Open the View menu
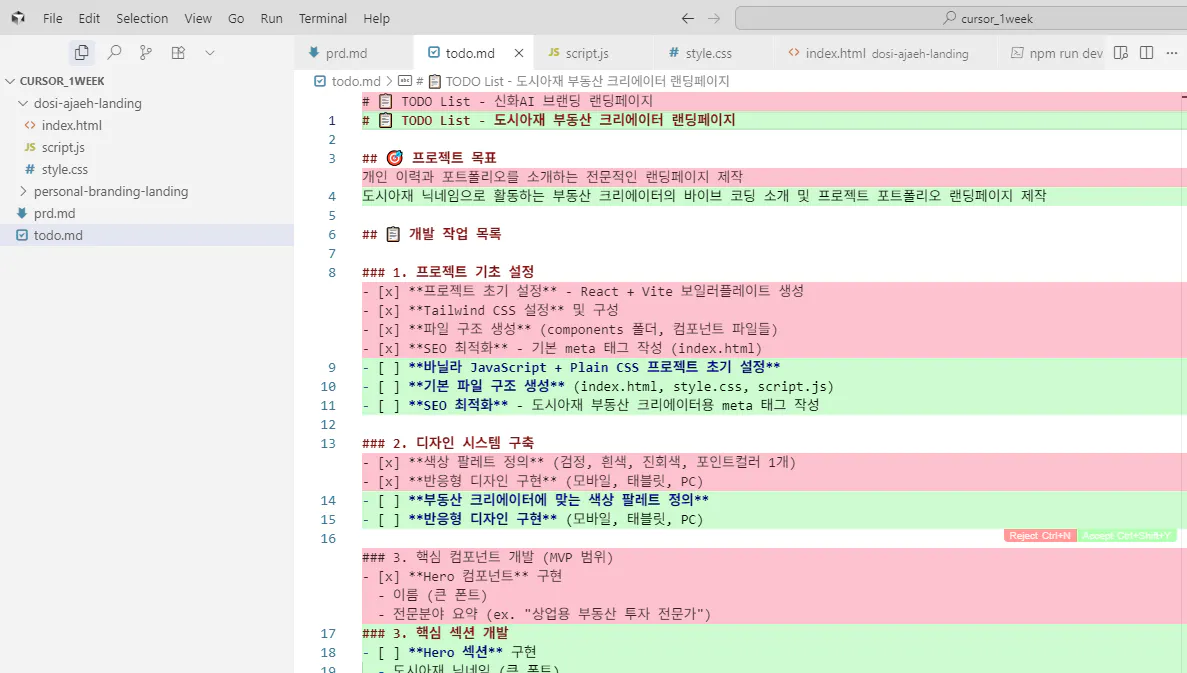The image size is (1187, 673). click(198, 18)
